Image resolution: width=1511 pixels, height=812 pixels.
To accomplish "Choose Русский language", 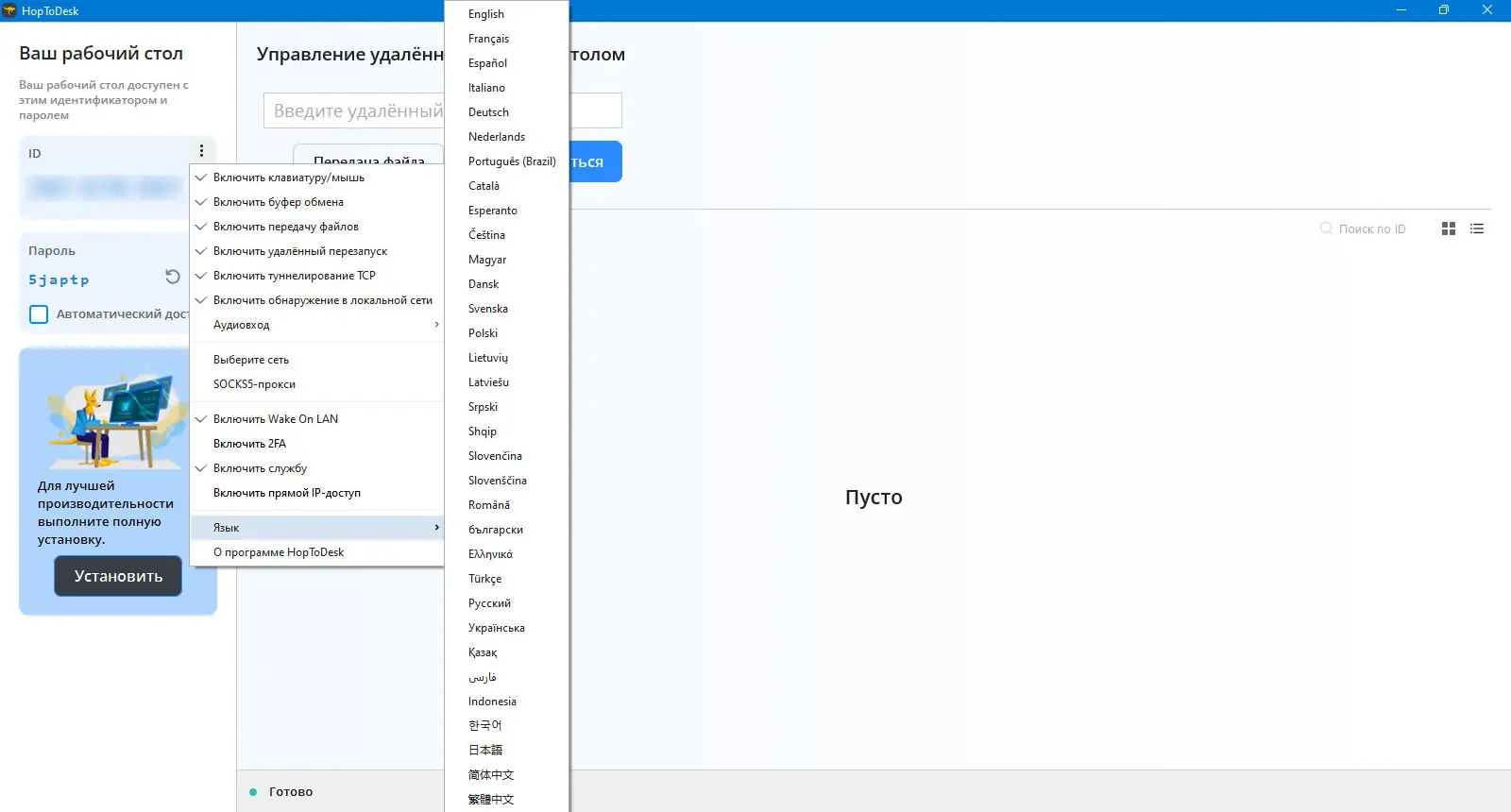I will pos(507,603).
